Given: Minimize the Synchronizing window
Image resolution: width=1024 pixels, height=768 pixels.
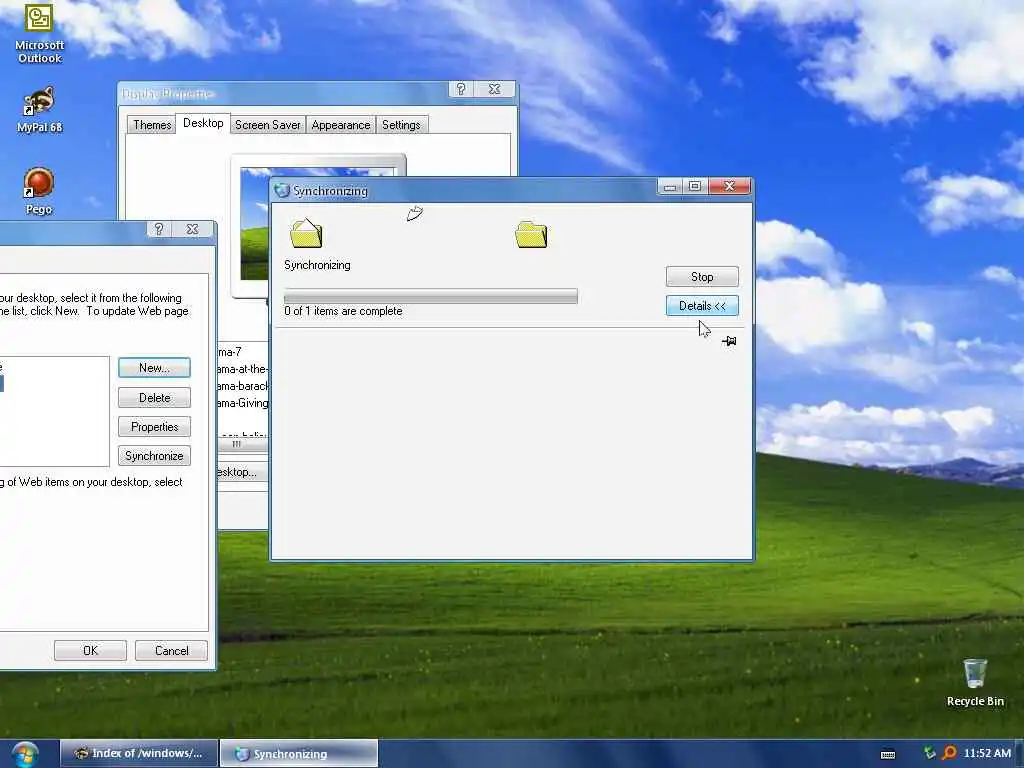Looking at the screenshot, I should tap(669, 187).
